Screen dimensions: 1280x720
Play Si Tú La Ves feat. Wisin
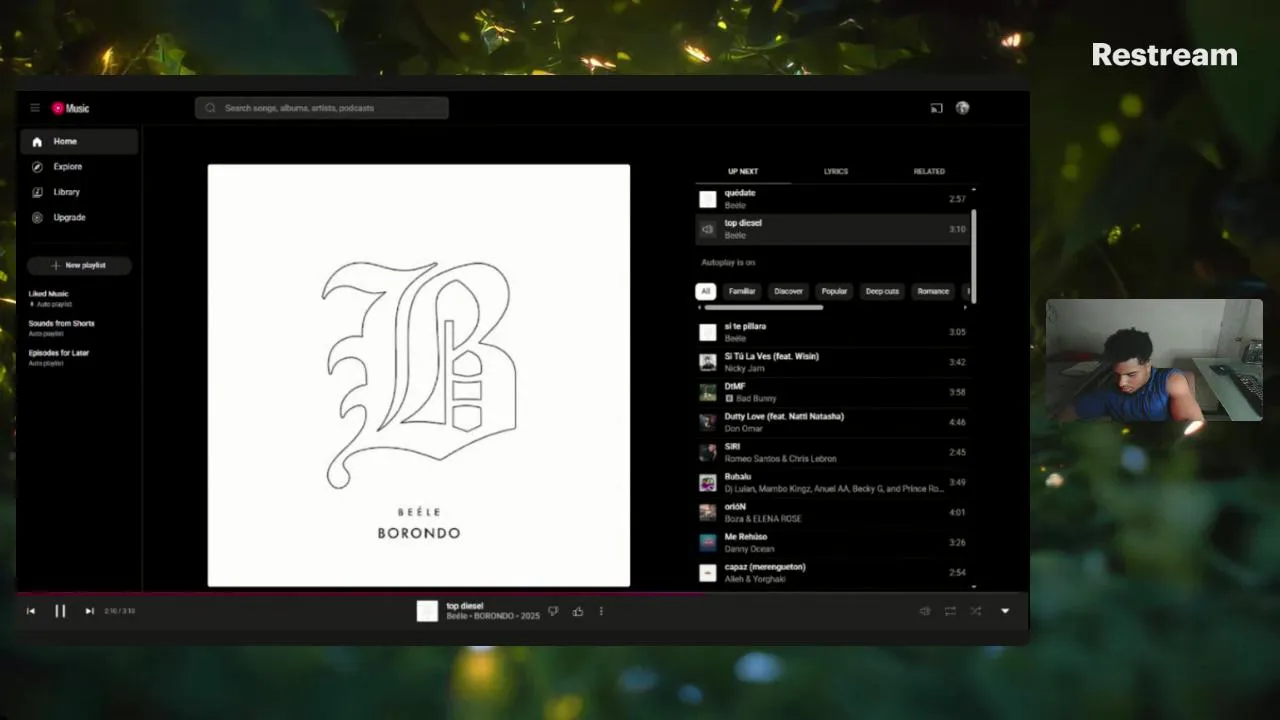(831, 362)
